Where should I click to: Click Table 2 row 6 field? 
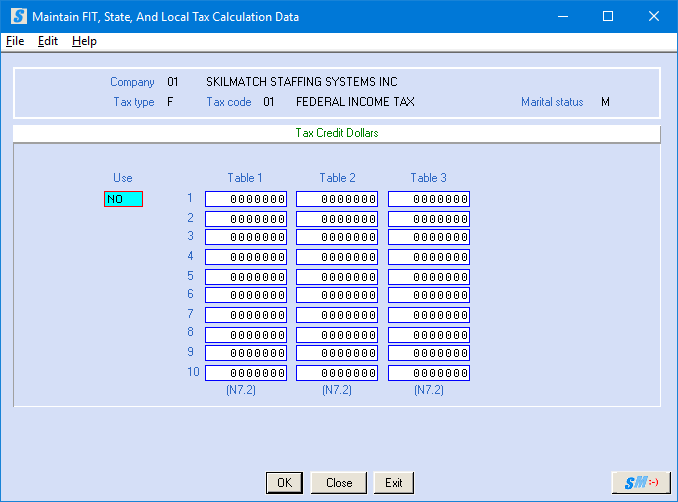pos(337,295)
